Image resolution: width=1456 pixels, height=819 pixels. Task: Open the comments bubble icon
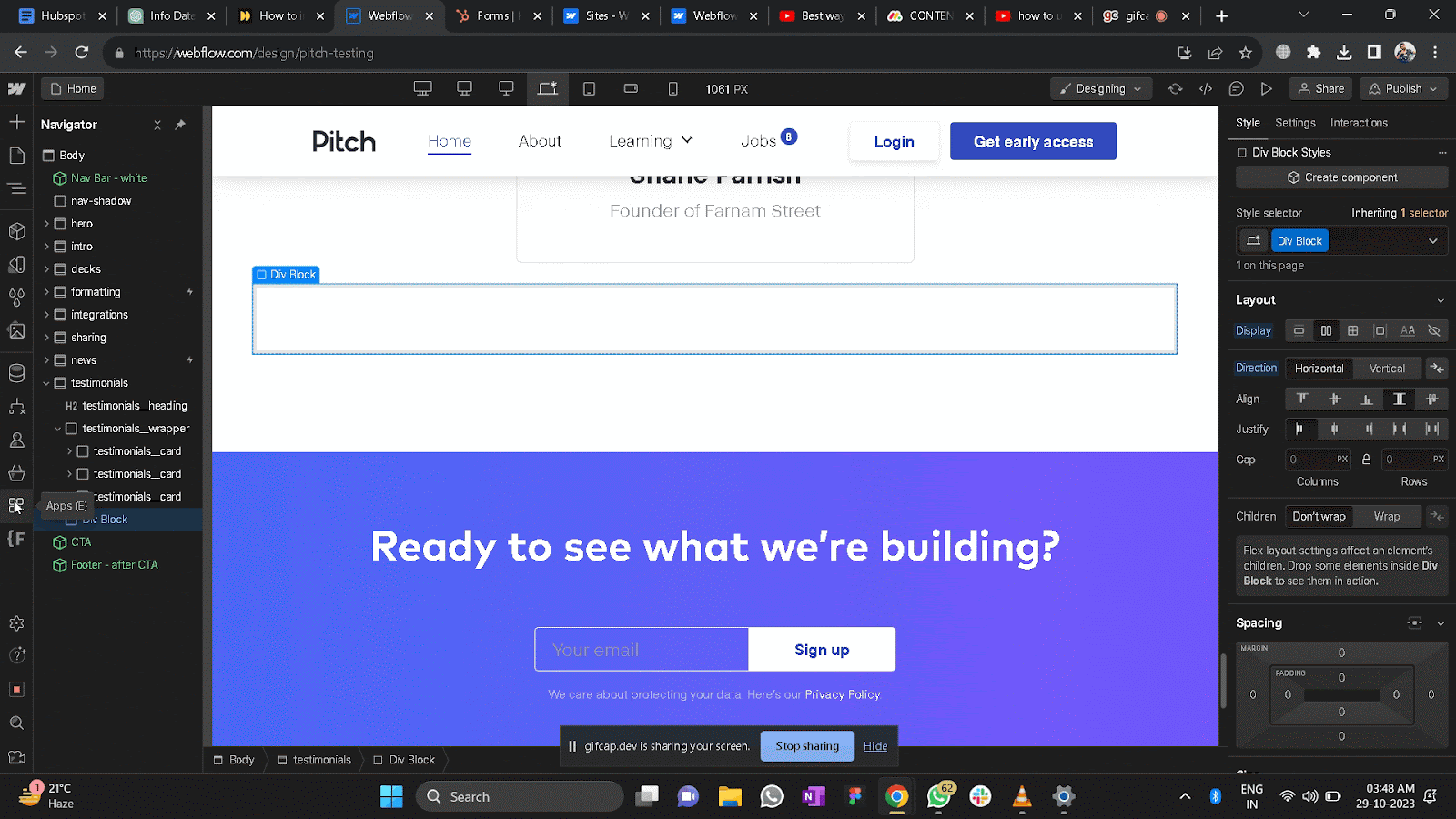tap(1236, 88)
